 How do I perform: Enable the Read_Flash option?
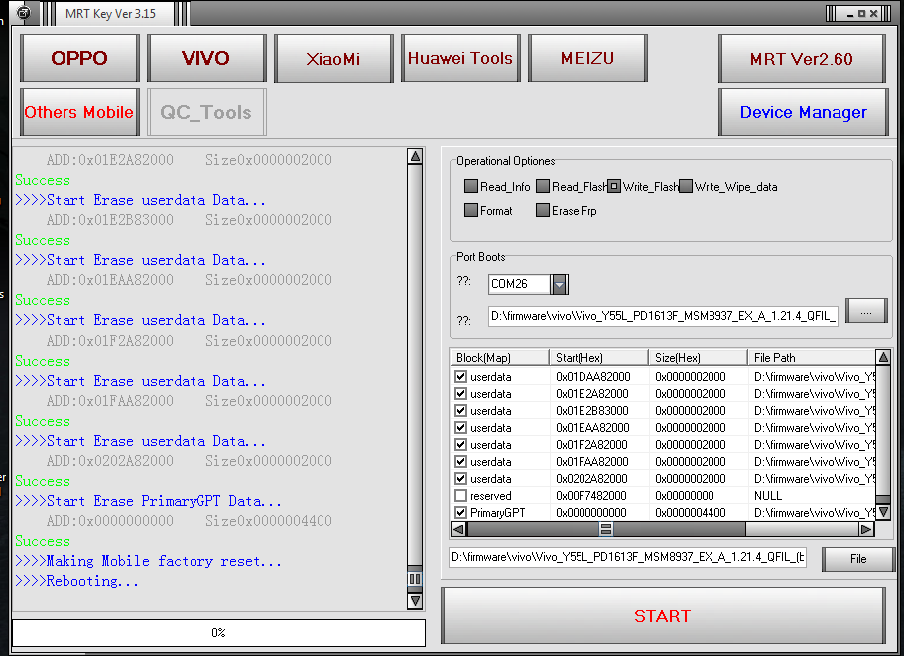pyautogui.click(x=543, y=186)
